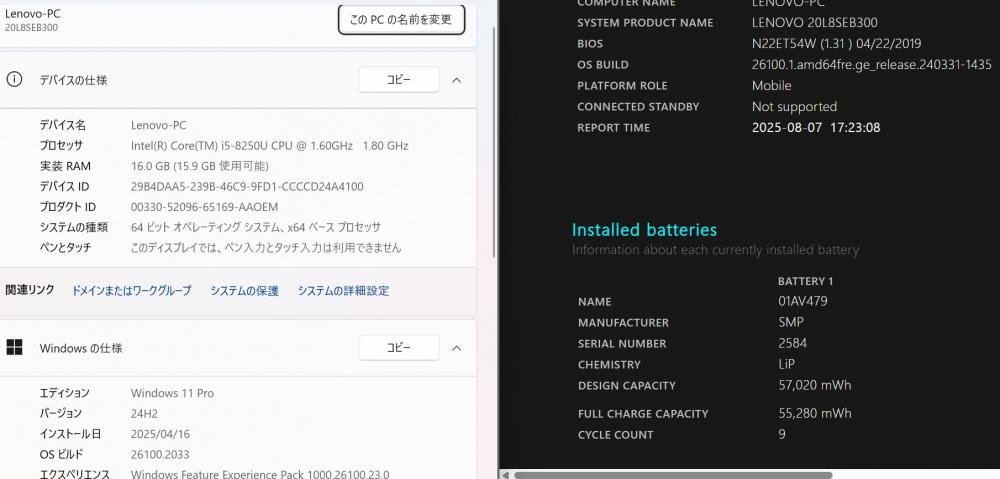Screen dimensions: 1000x479
Task: Click the 20L8SEB300 model text under Lenovo-PC
Action: (x=31, y=28)
